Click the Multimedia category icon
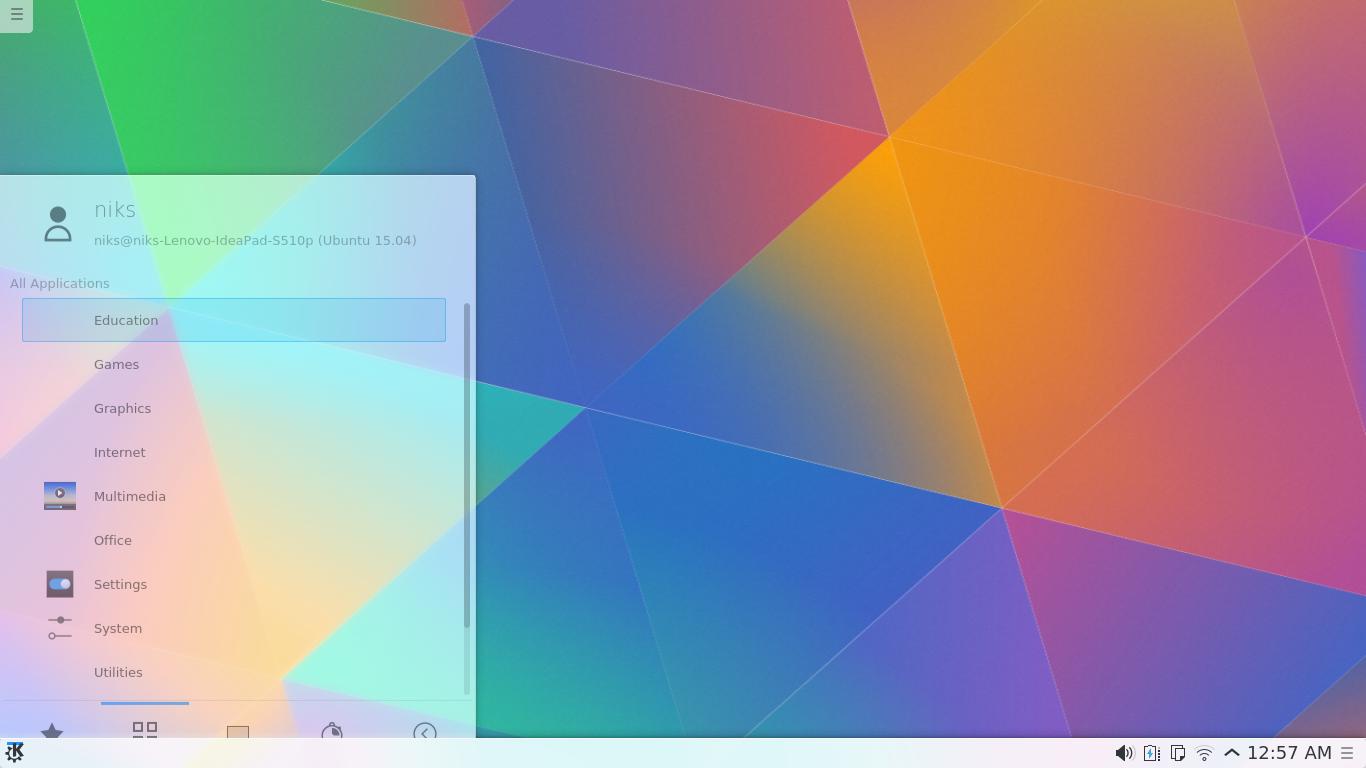The height and width of the screenshot is (768, 1366). (x=59, y=495)
